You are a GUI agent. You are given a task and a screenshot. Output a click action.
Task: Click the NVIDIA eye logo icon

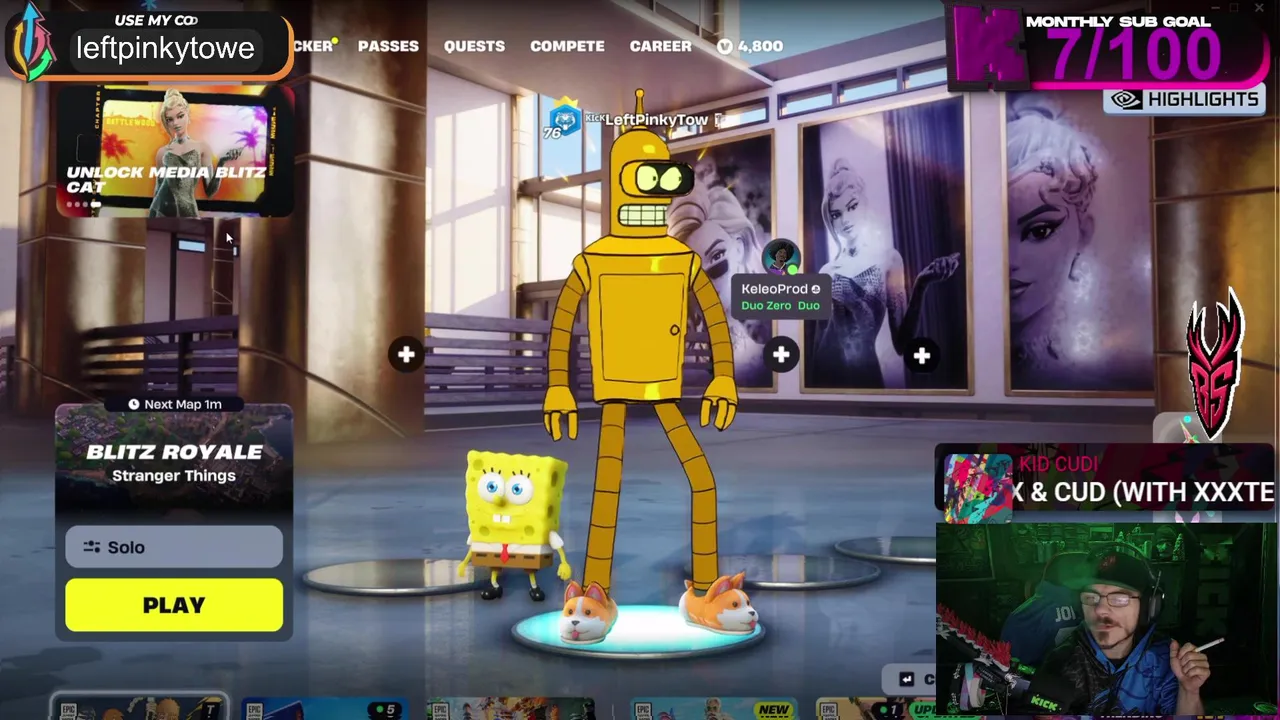click(1127, 100)
